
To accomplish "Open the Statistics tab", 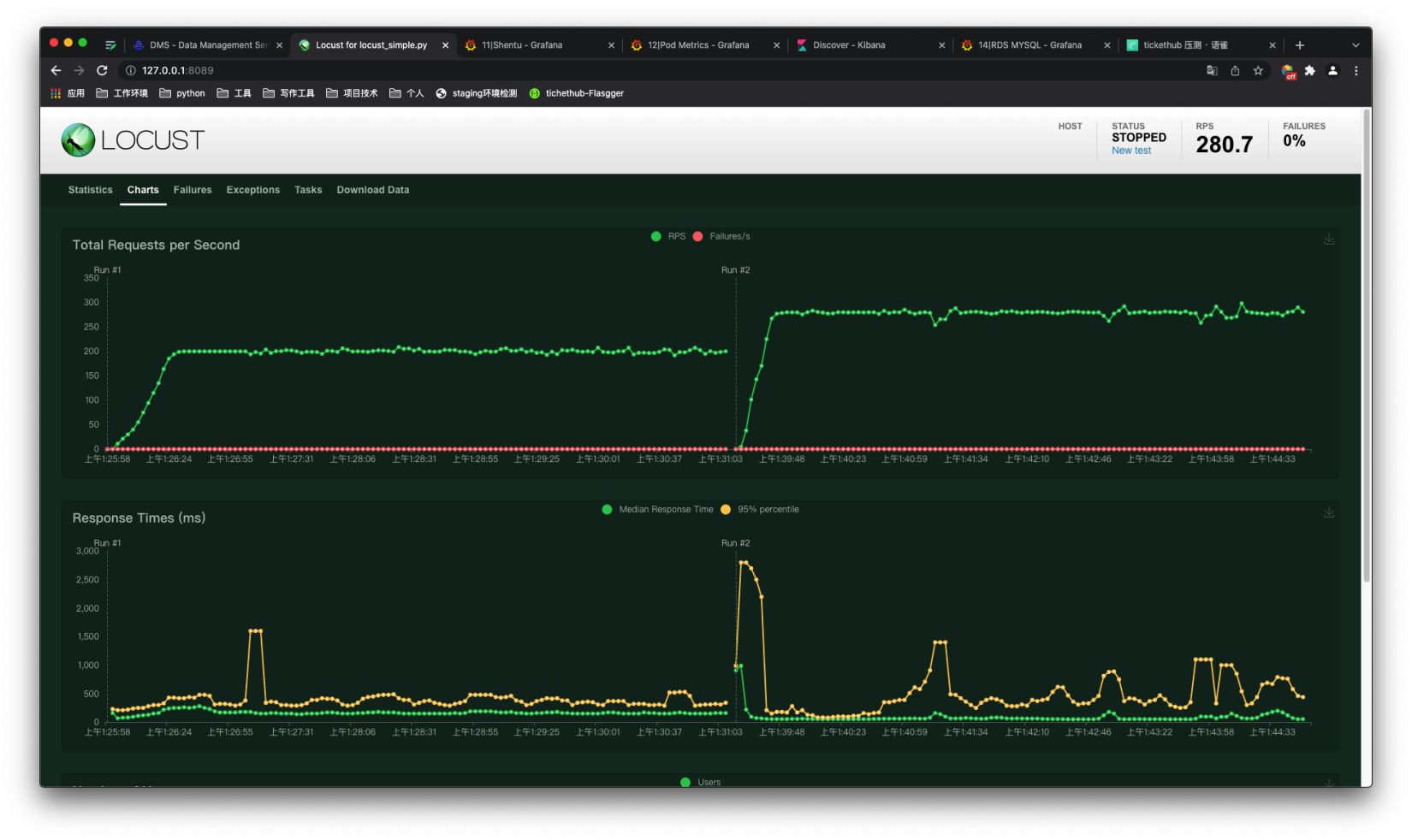I will pos(90,190).
